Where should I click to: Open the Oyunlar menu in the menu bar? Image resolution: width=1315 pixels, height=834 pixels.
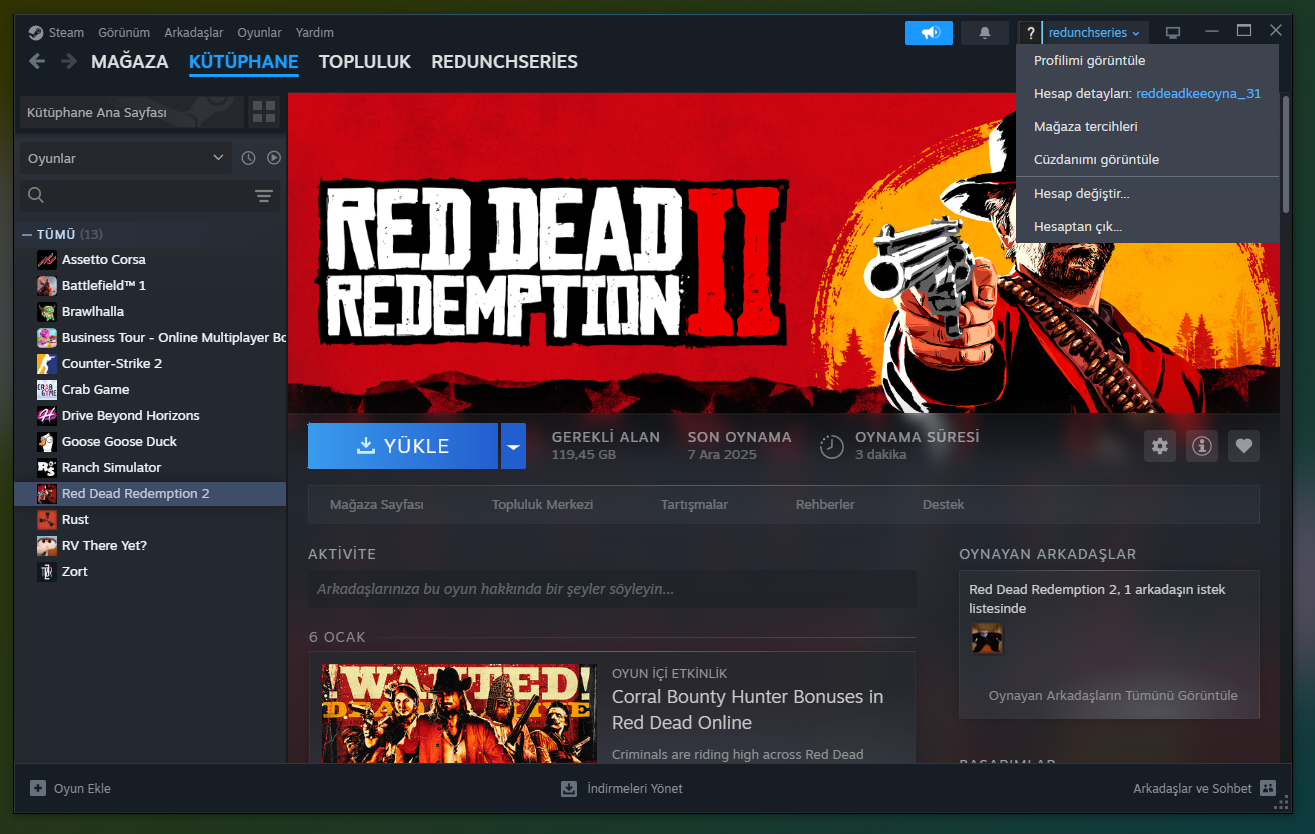tap(259, 32)
